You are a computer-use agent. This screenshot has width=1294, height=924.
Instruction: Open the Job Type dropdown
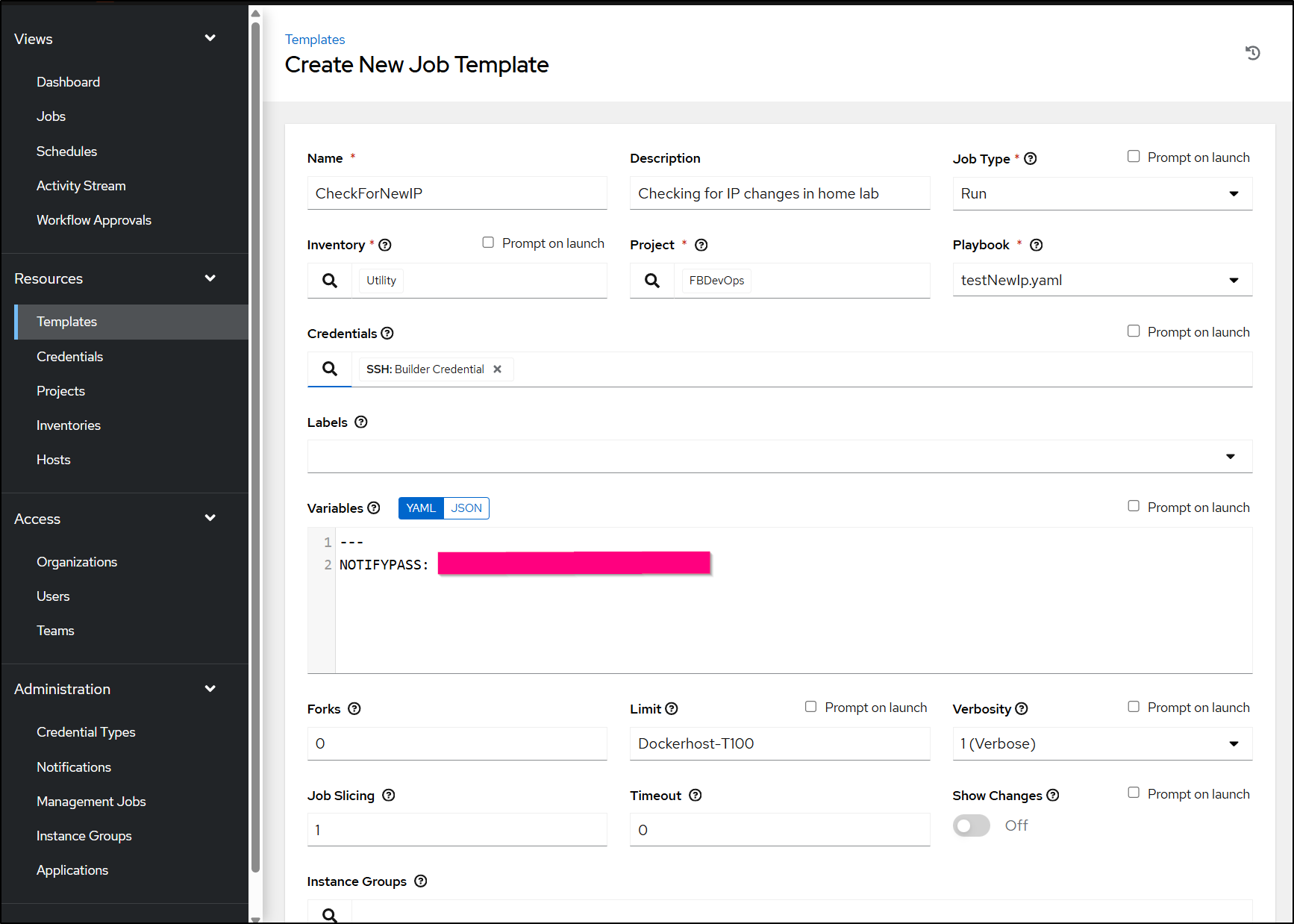click(1234, 193)
